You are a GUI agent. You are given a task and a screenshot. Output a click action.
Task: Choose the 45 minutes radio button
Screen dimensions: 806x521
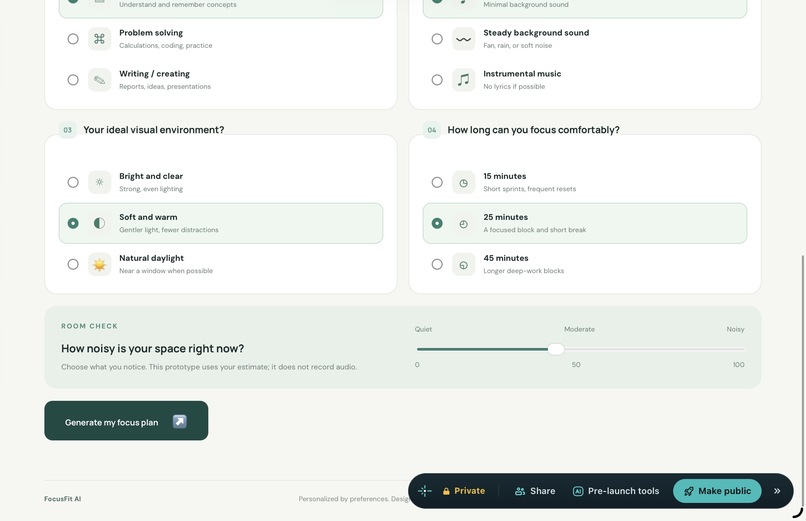tap(437, 264)
